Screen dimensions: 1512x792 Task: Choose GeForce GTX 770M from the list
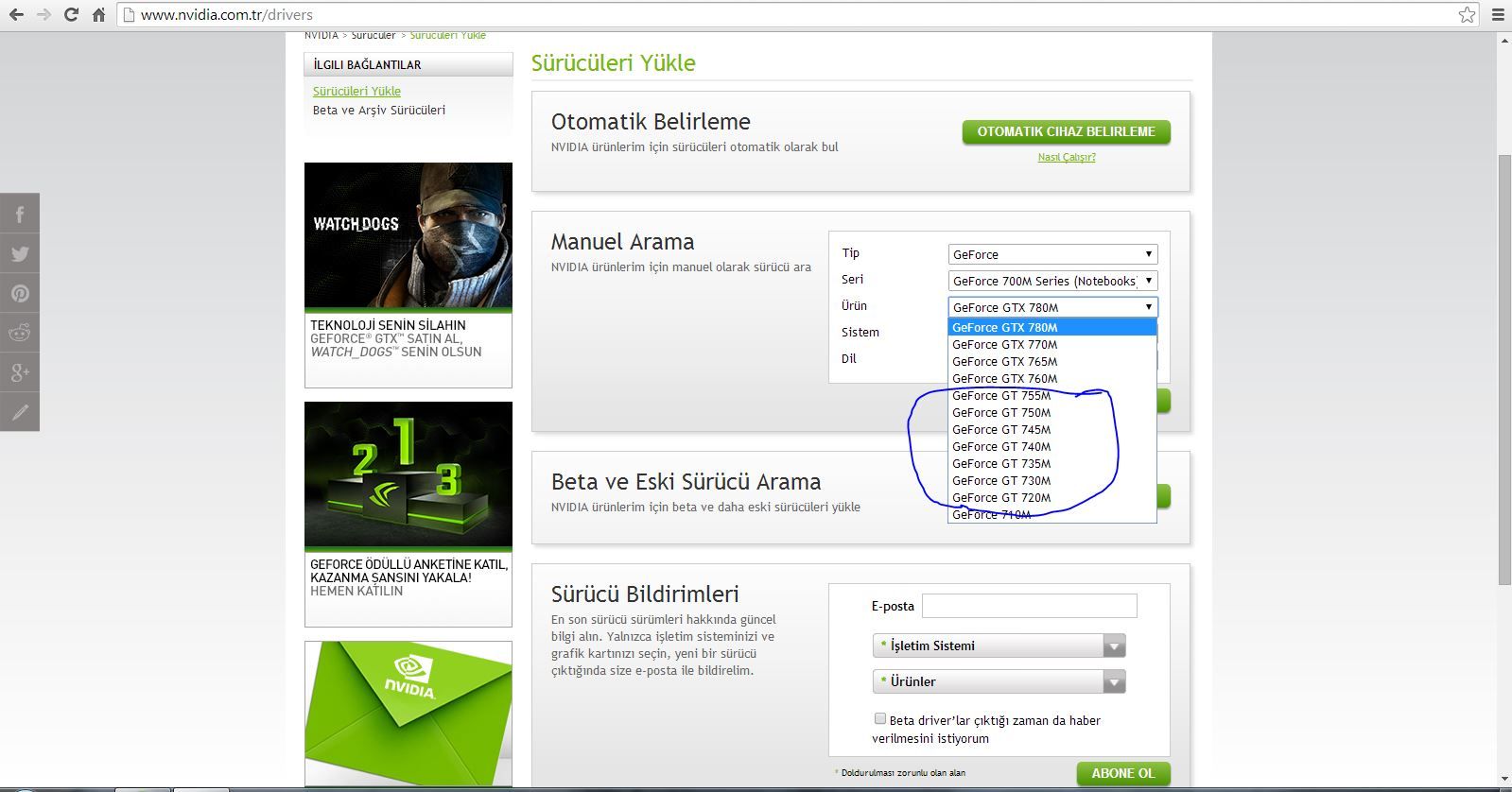[x=1052, y=344]
